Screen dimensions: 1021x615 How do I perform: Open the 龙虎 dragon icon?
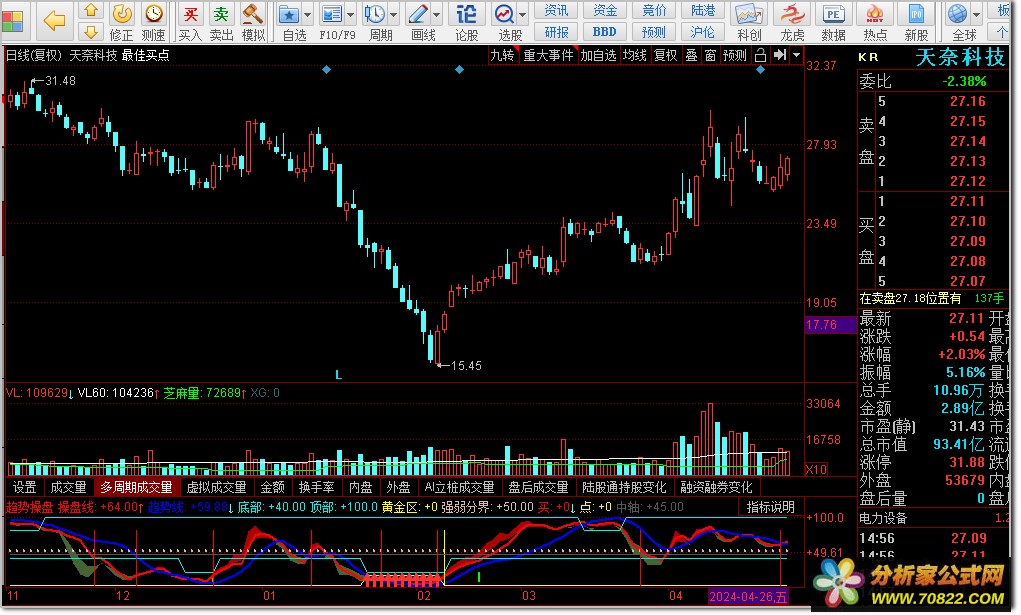click(x=792, y=14)
